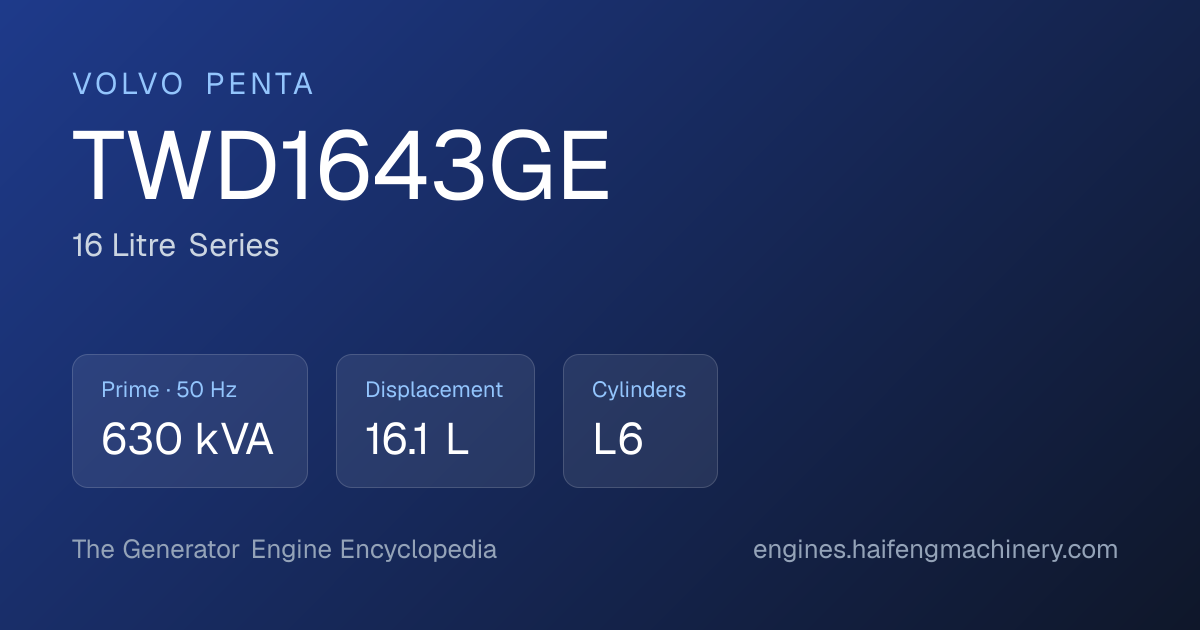Visit engines.haifengmachinery.com link
Image resolution: width=1200 pixels, height=630 pixels.
click(935, 550)
